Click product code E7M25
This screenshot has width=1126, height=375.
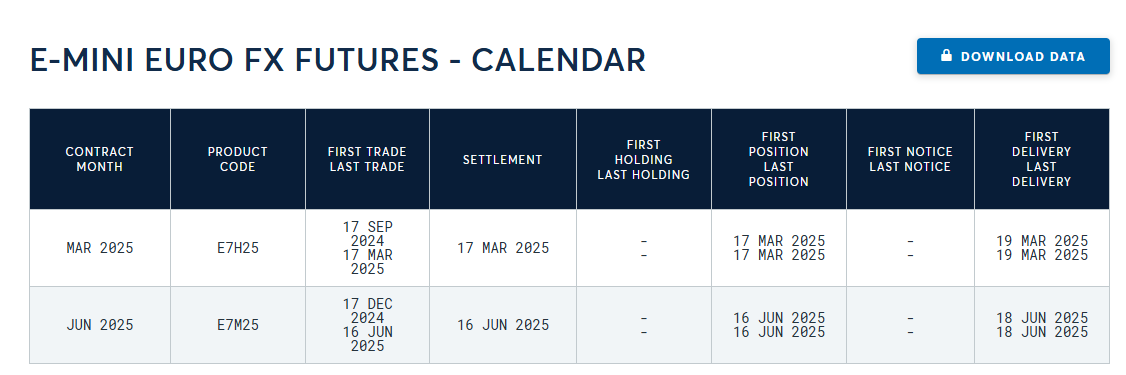point(238,325)
